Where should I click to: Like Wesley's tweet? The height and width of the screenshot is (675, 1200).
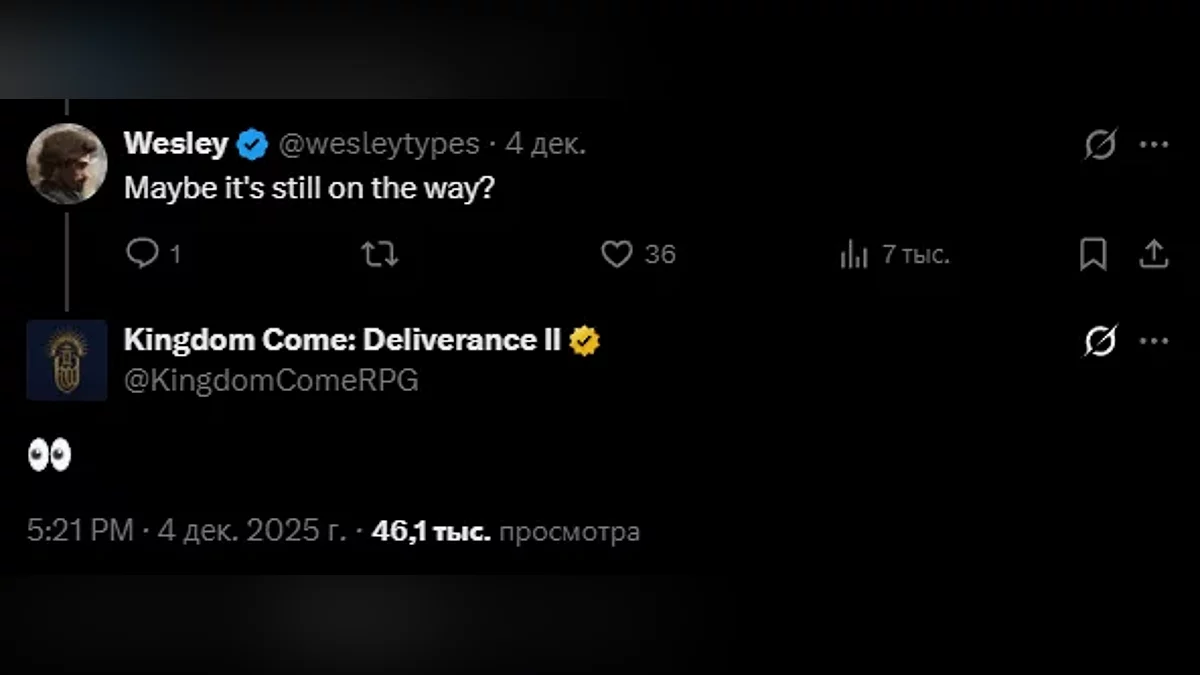click(x=617, y=255)
